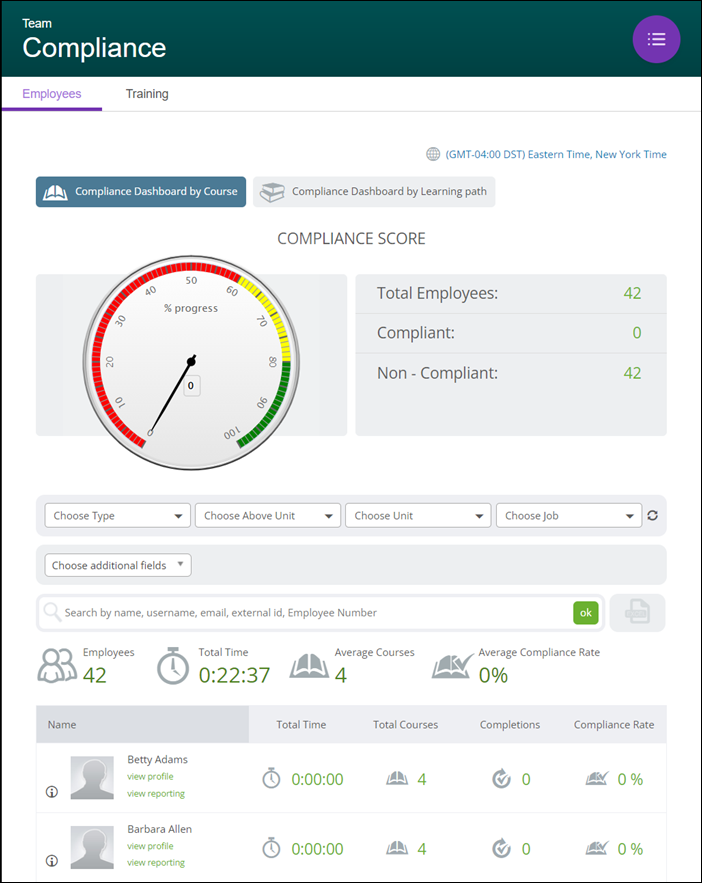Click the refresh icon next to Choose Job
The width and height of the screenshot is (702, 883).
pos(652,514)
